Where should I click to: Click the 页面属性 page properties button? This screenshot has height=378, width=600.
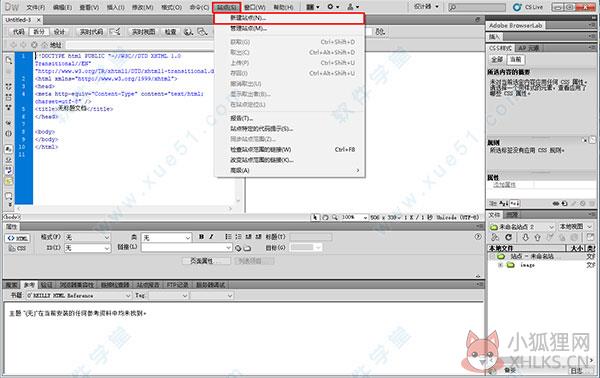click(x=207, y=261)
